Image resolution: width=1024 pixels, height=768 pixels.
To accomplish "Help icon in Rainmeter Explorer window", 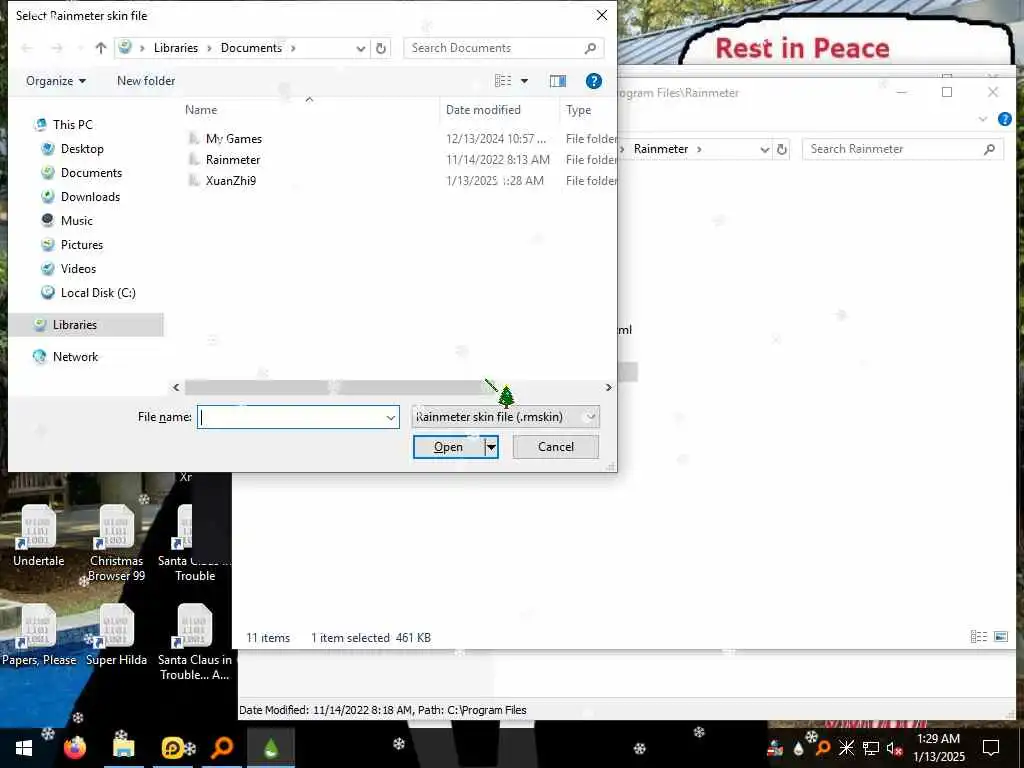I will point(1004,119).
